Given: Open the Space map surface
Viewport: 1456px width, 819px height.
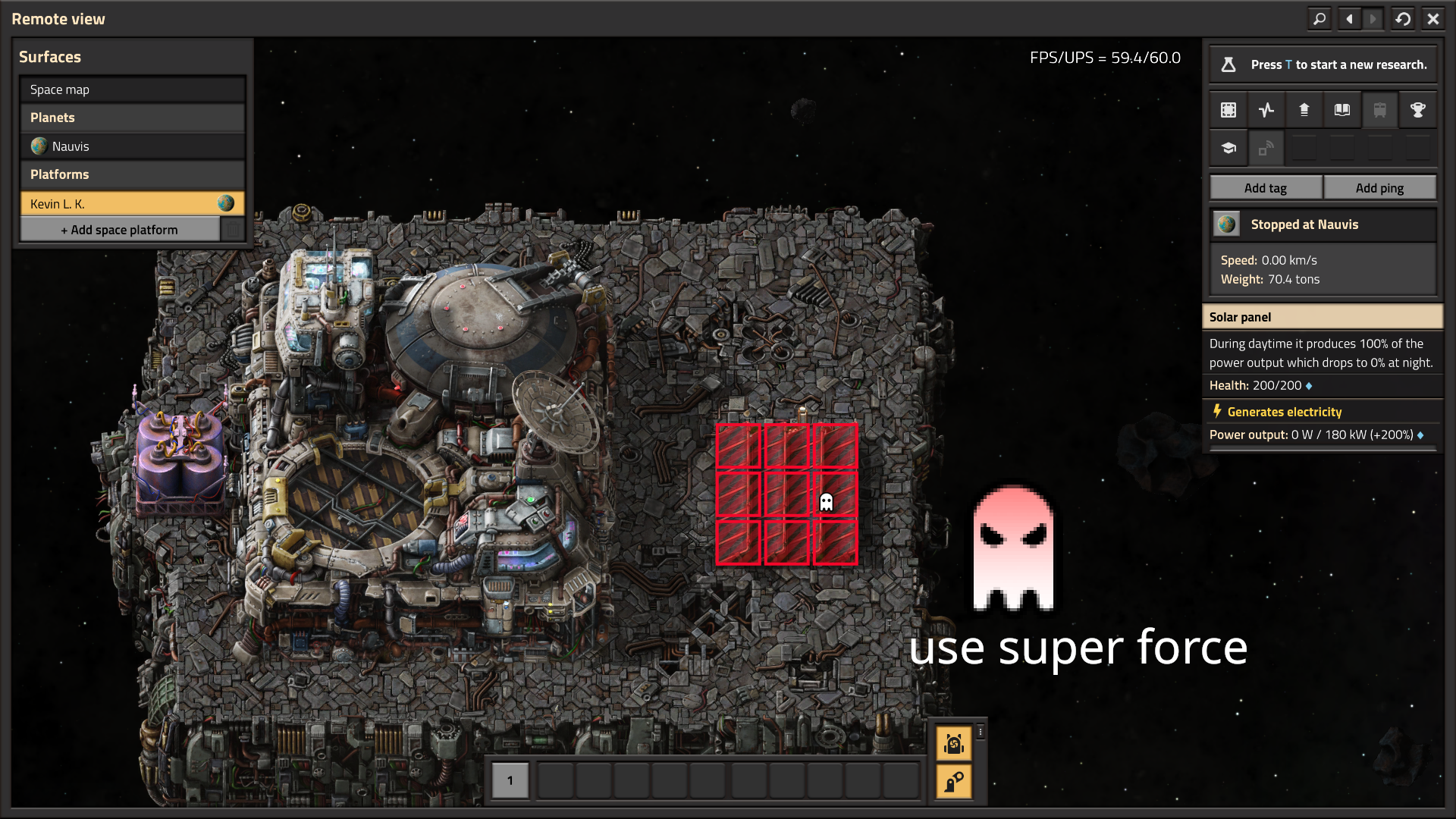Looking at the screenshot, I should tap(133, 89).
